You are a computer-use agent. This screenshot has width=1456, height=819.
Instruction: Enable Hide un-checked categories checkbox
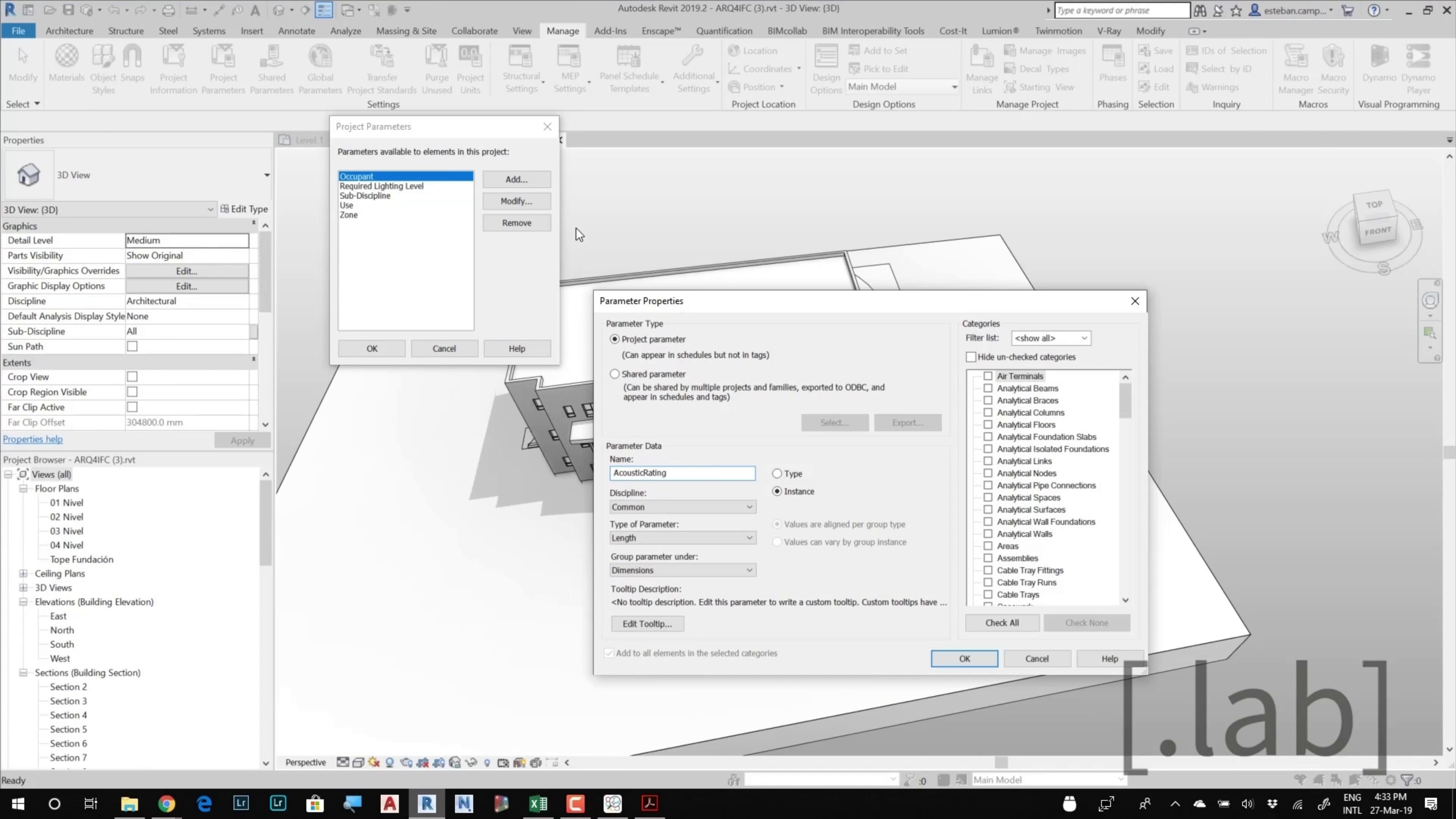(971, 357)
